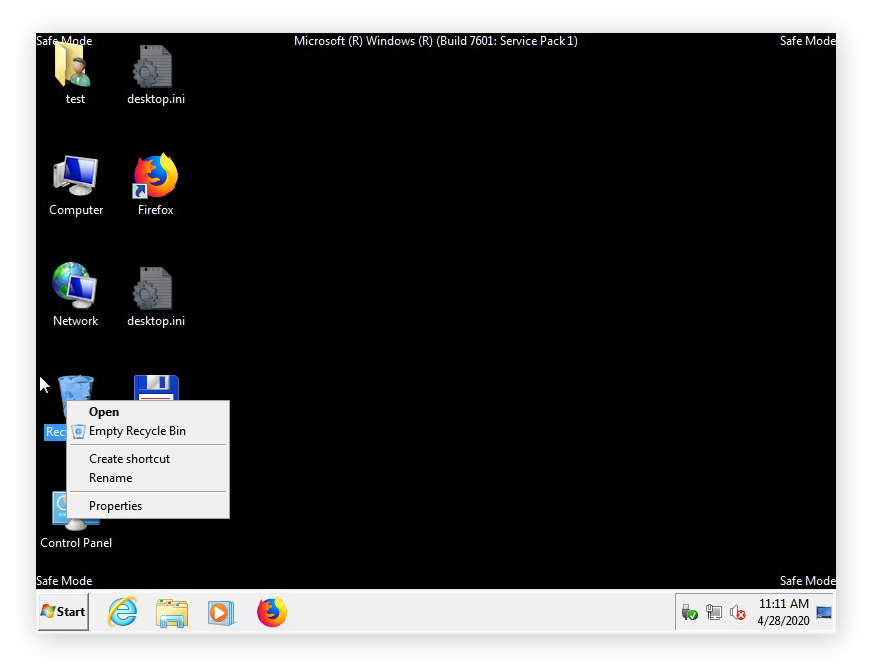Unmute audio via the volume tray icon

point(738,611)
